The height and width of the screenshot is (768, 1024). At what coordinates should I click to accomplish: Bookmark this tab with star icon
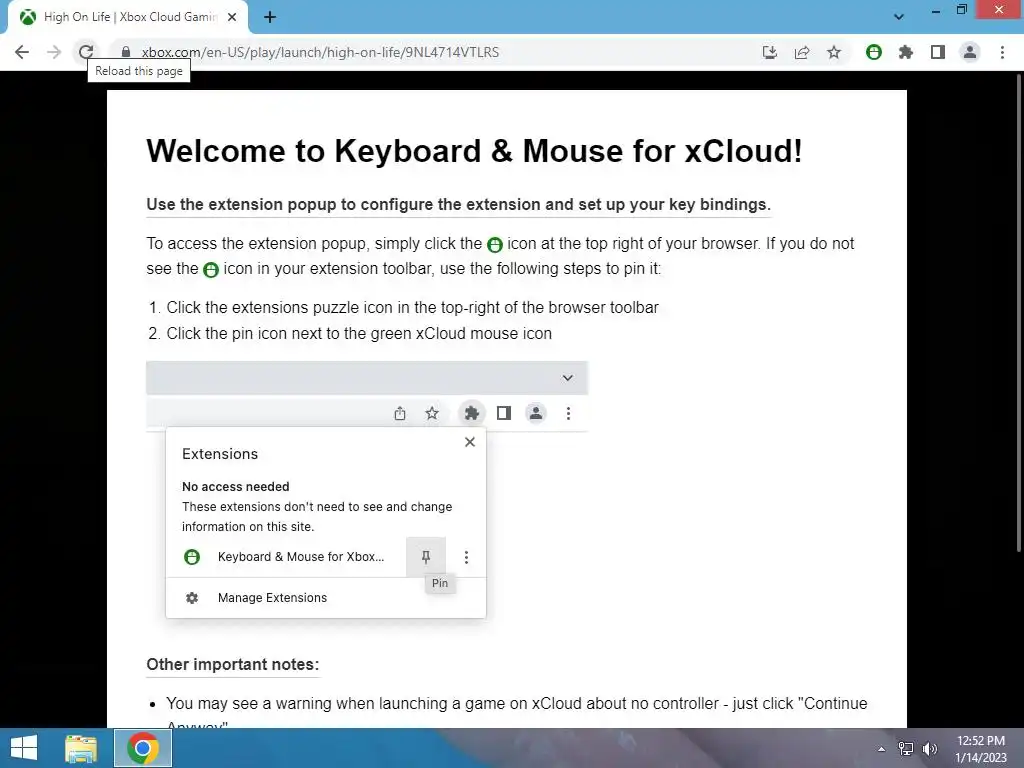pyautogui.click(x=834, y=52)
